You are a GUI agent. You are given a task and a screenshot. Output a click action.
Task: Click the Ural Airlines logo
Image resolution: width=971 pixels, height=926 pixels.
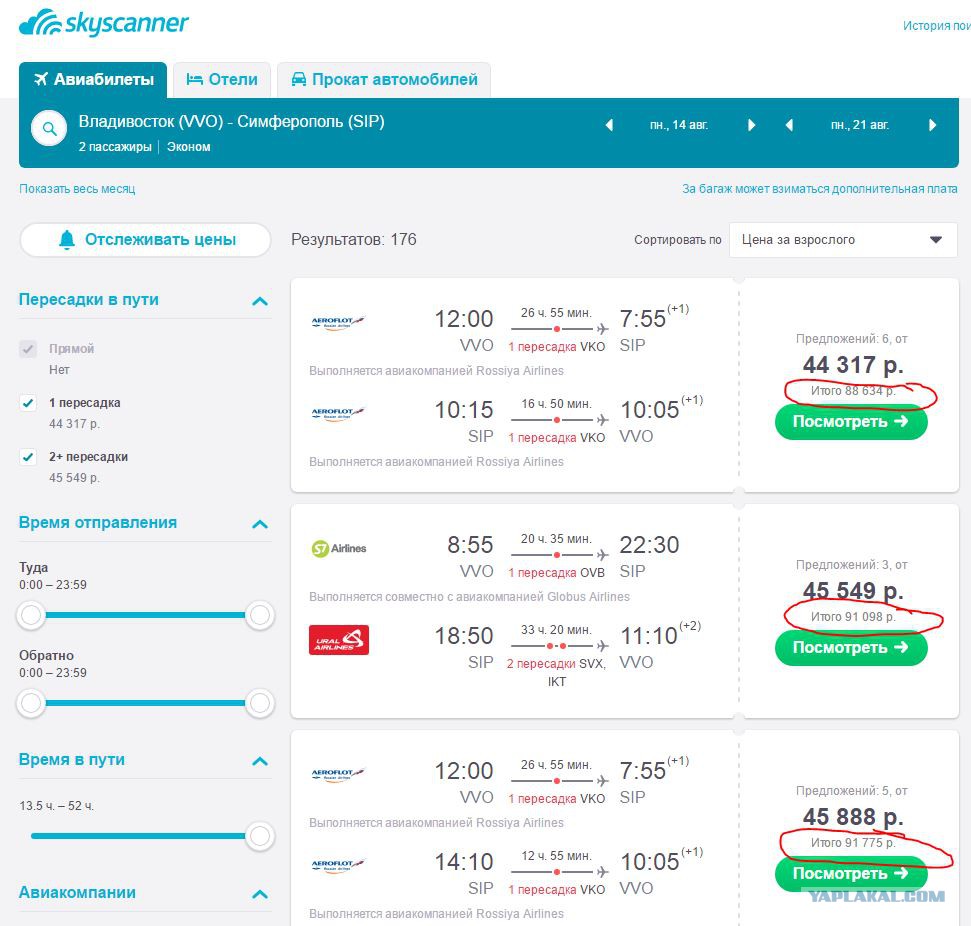click(339, 640)
